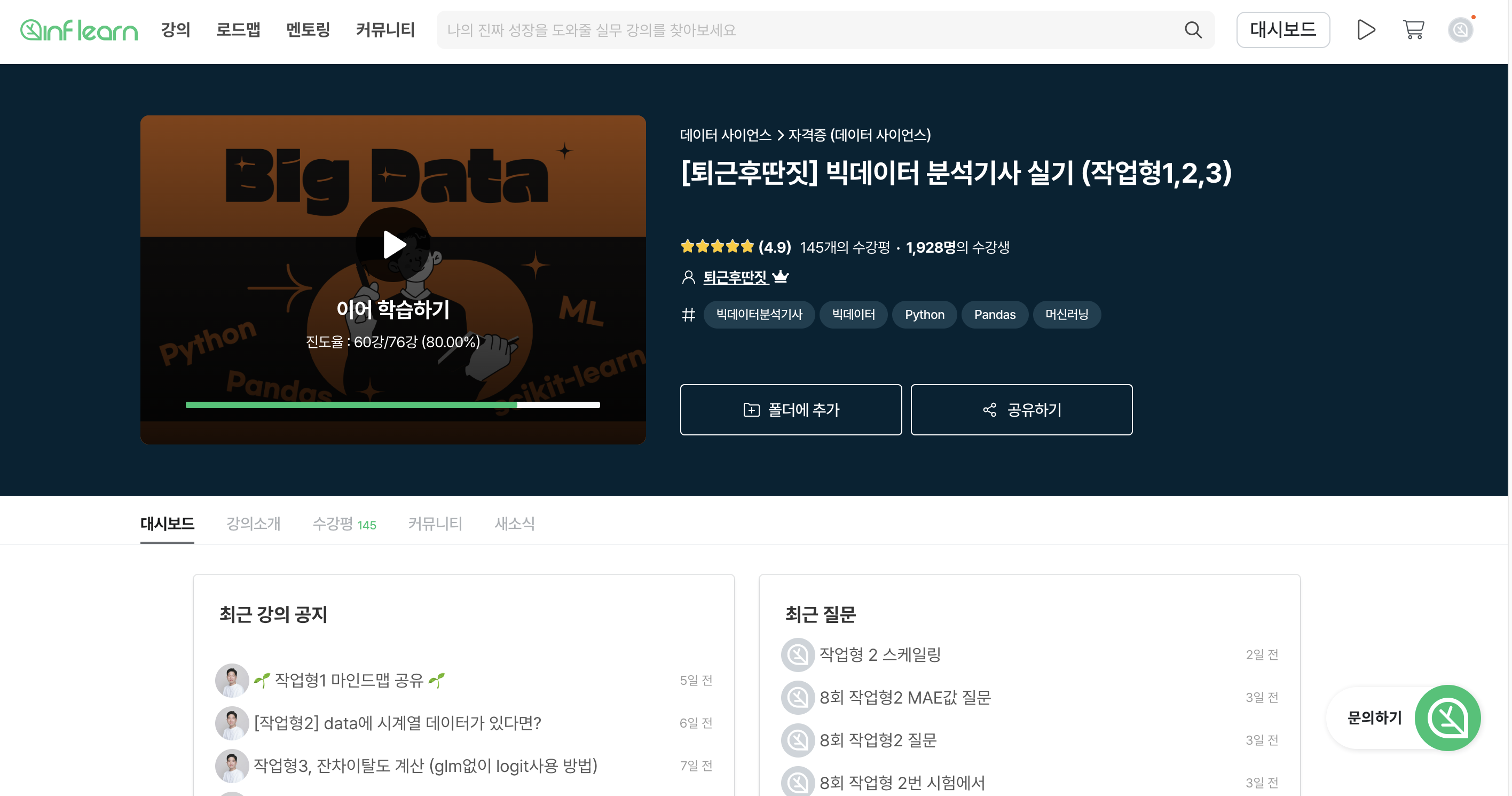Open the shopping cart icon
The width and height of the screenshot is (1512, 796).
coord(1413,30)
